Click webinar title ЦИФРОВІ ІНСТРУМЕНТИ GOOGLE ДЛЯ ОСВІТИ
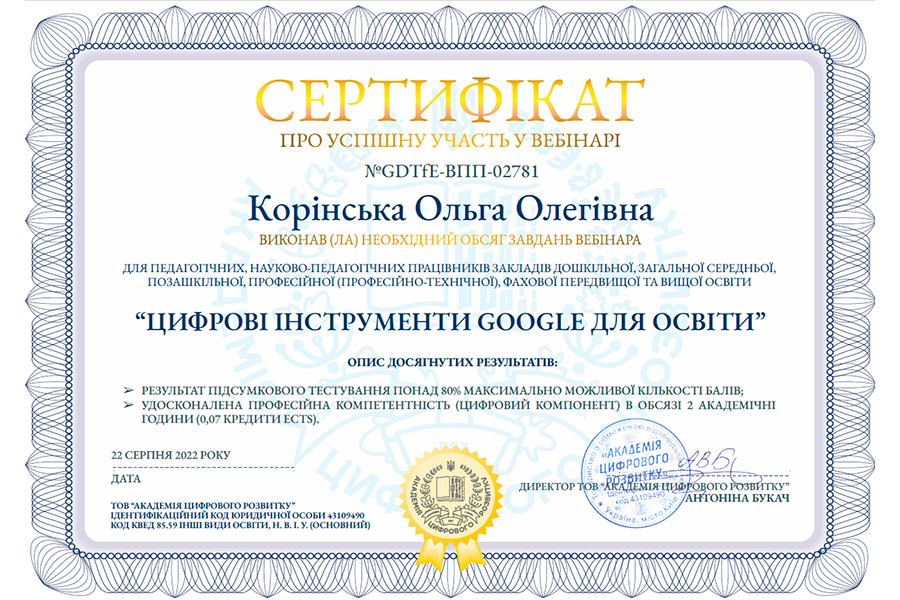This screenshot has width=900, height=600. point(451,322)
